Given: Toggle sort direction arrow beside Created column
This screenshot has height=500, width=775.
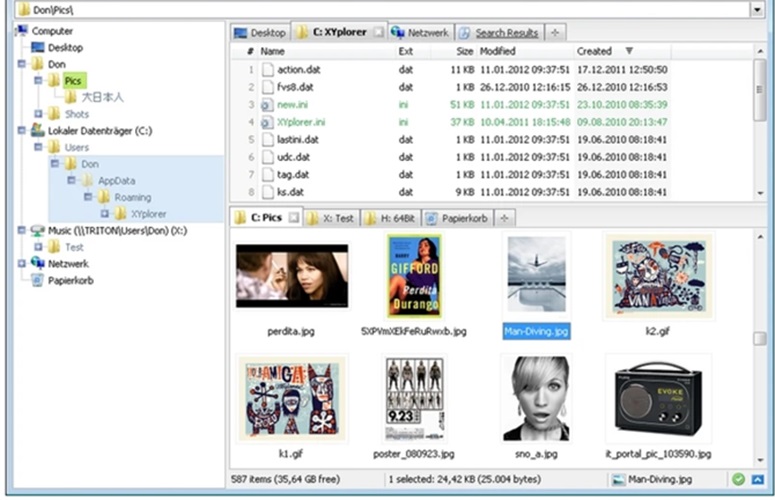Looking at the screenshot, I should (629, 51).
